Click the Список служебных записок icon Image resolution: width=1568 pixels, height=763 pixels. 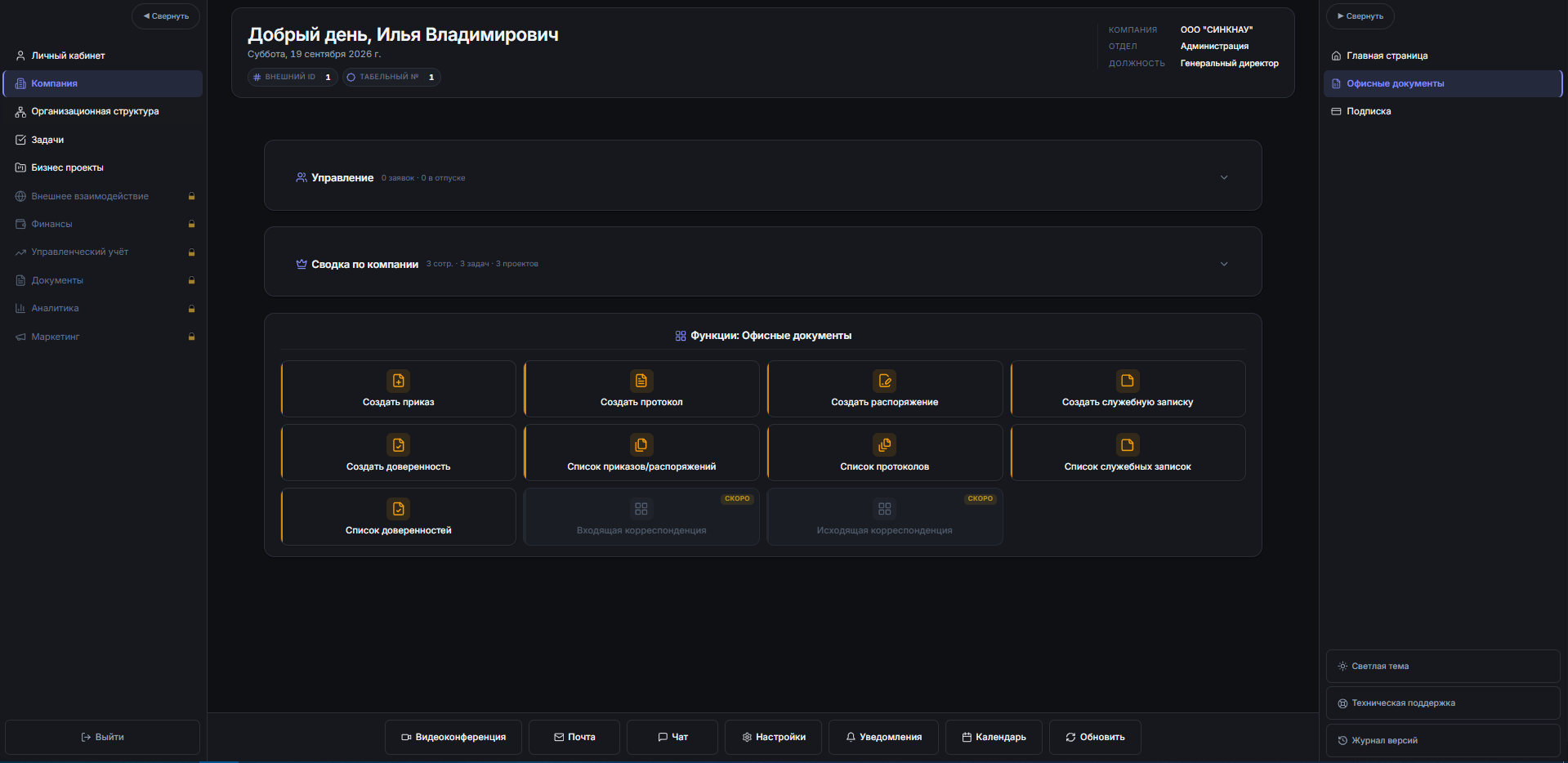1128,445
